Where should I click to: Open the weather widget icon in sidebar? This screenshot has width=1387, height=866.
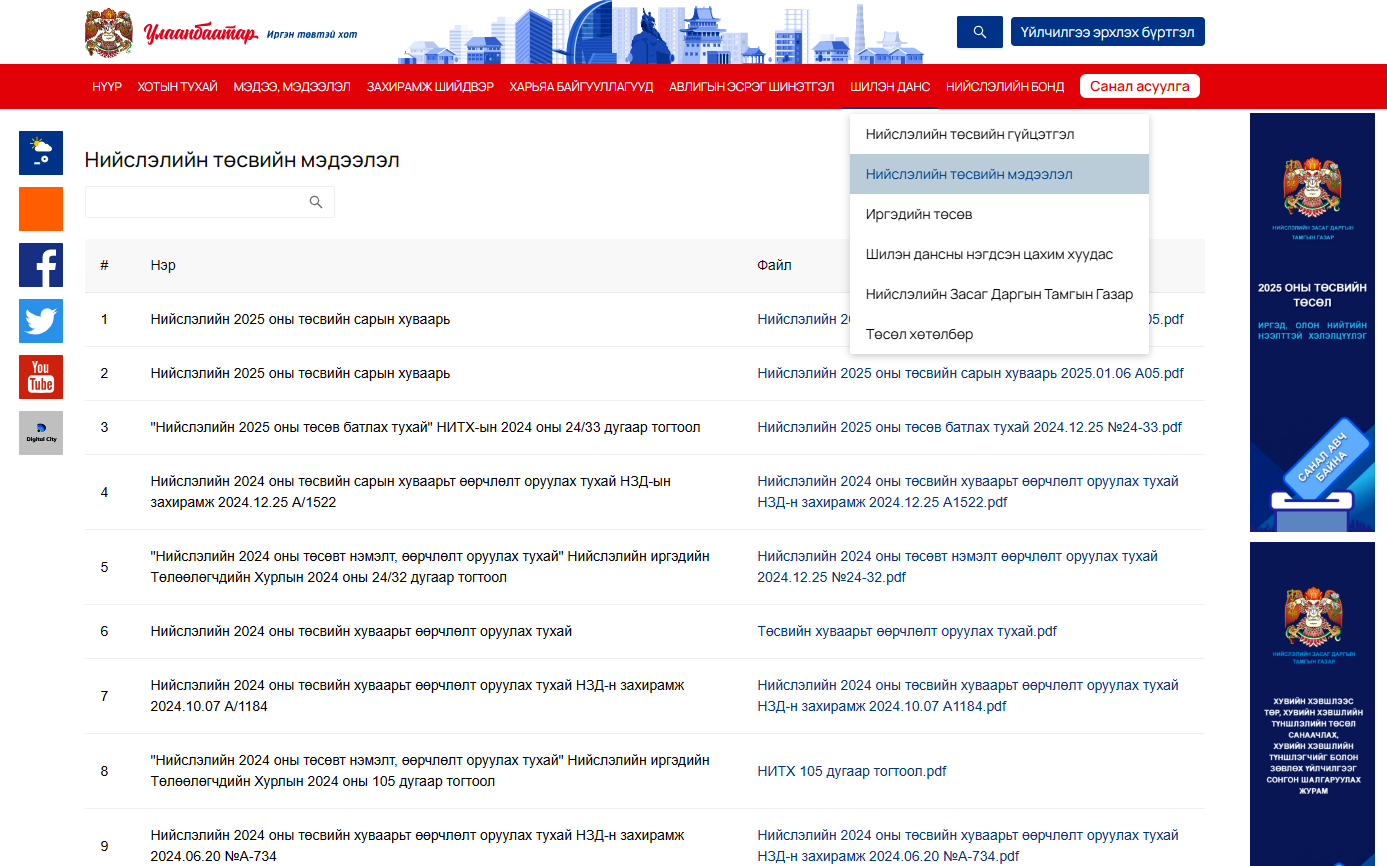[41, 153]
